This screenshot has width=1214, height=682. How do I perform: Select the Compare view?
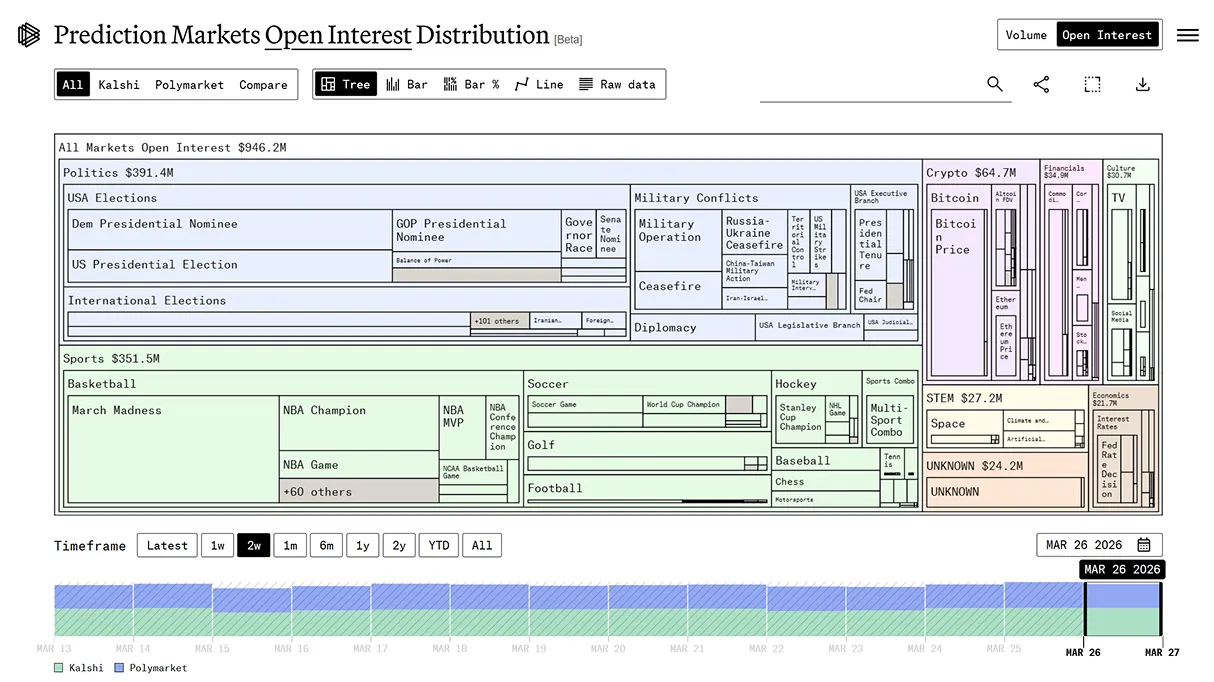[x=263, y=85]
